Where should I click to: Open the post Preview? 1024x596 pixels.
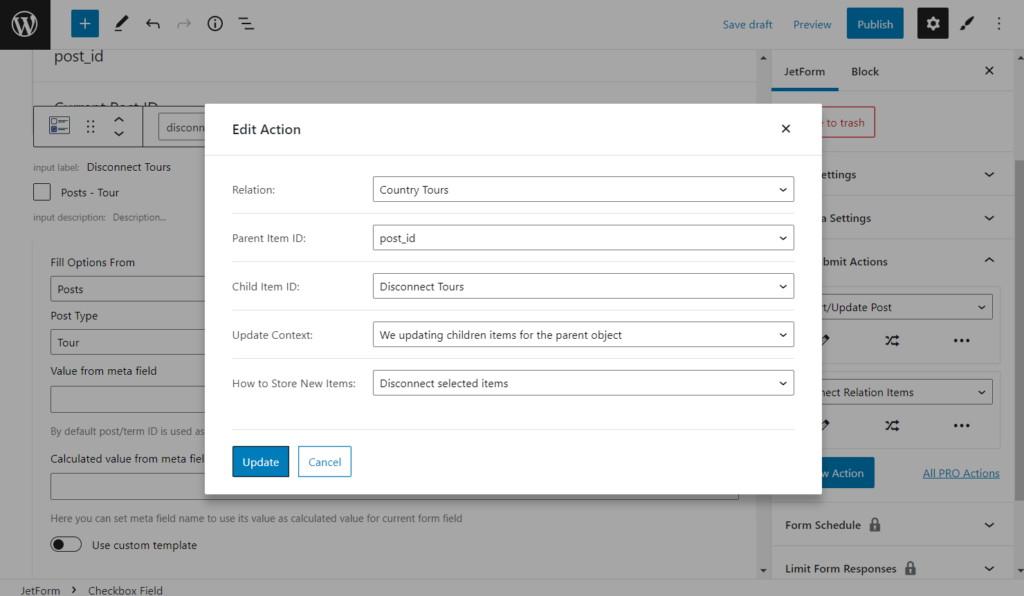click(x=812, y=24)
